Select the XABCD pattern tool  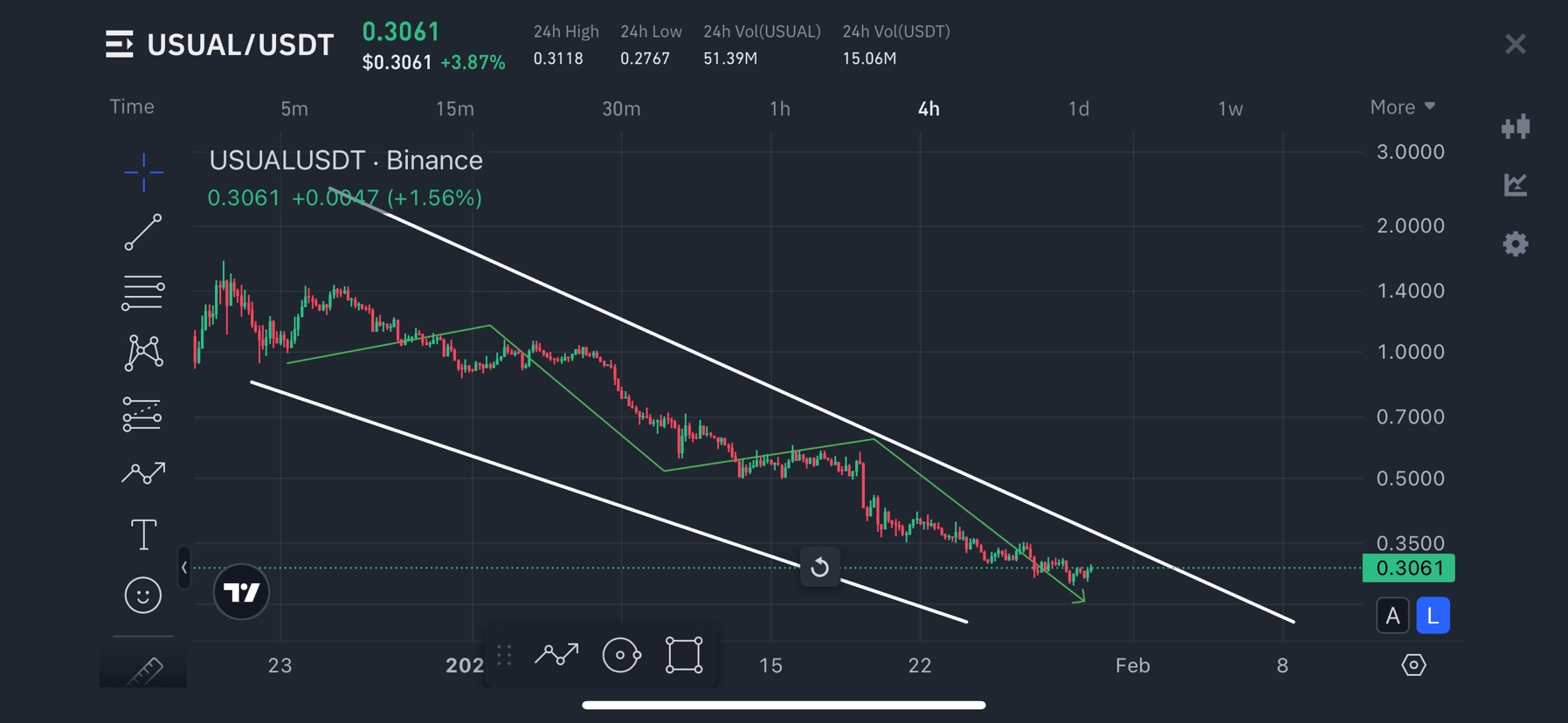pos(143,353)
